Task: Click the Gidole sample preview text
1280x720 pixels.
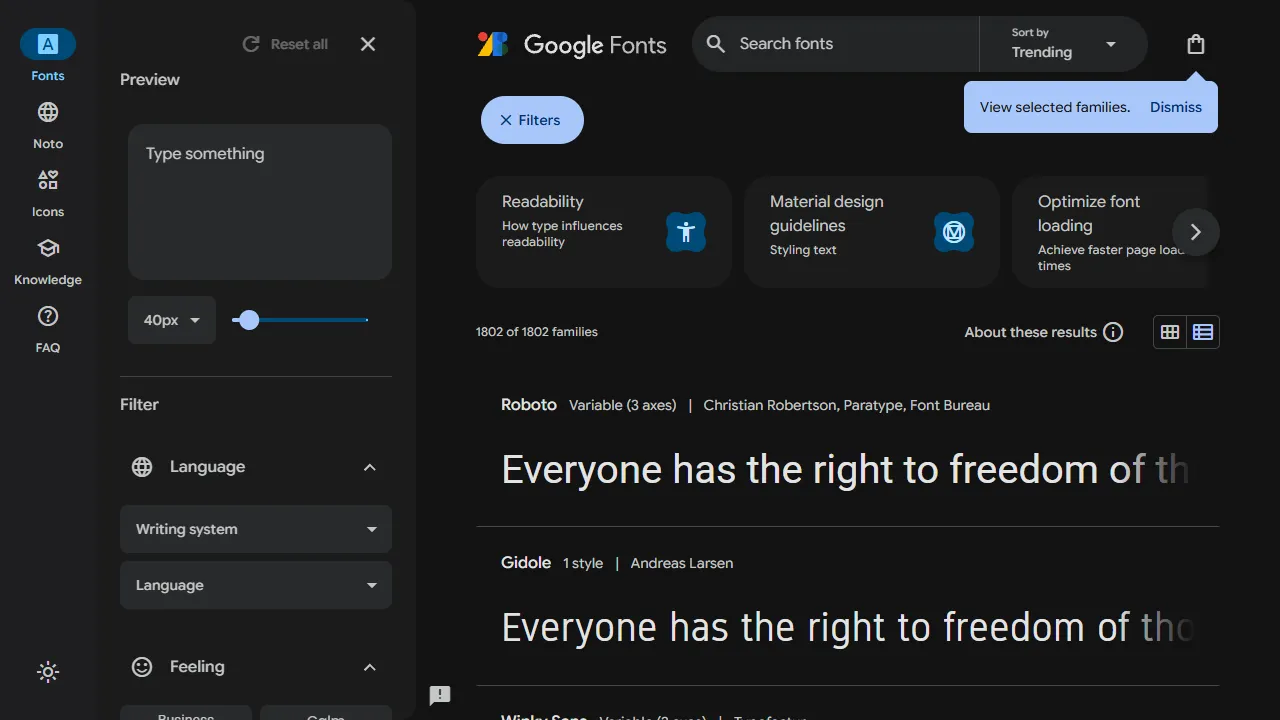Action: pos(848,628)
